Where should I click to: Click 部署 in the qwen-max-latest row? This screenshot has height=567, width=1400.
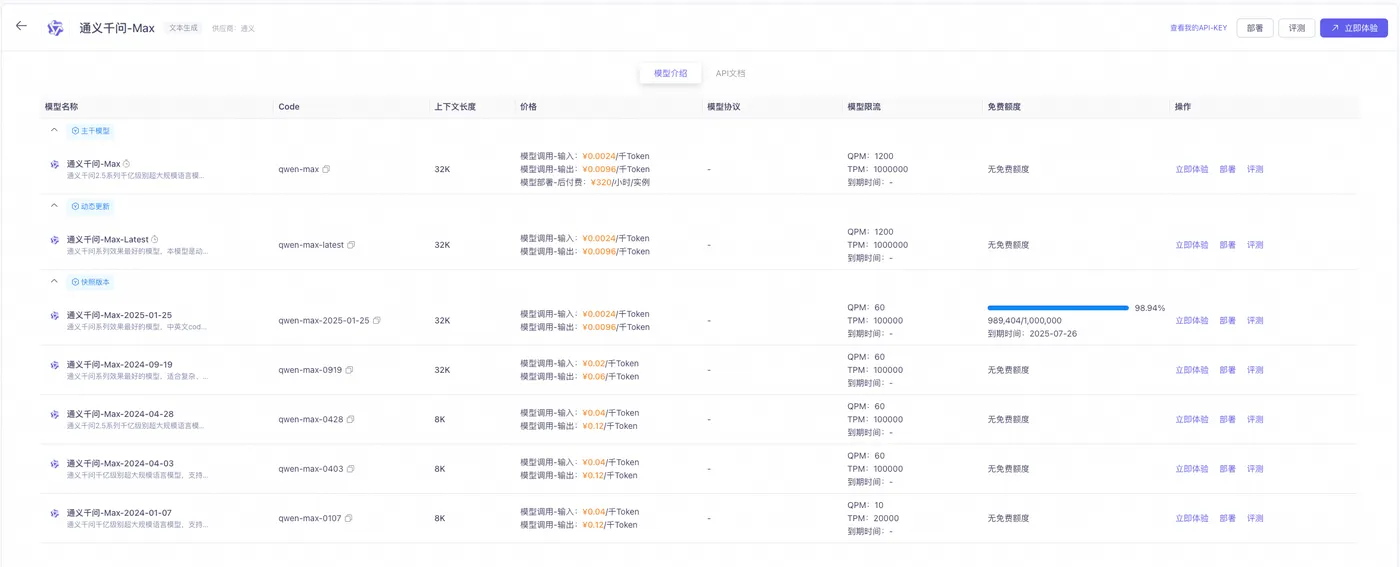click(x=1228, y=245)
